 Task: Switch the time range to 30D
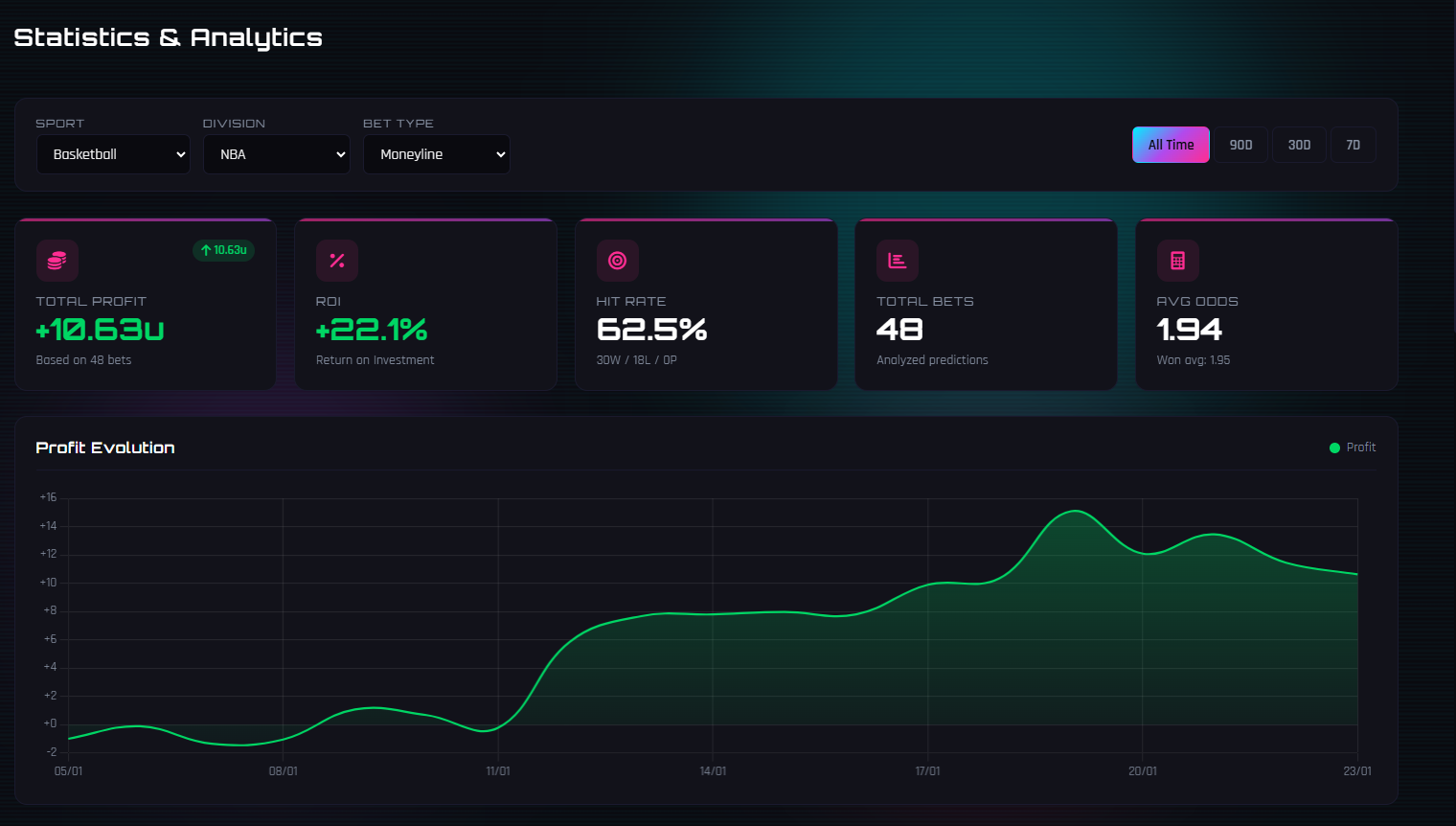pyautogui.click(x=1299, y=144)
